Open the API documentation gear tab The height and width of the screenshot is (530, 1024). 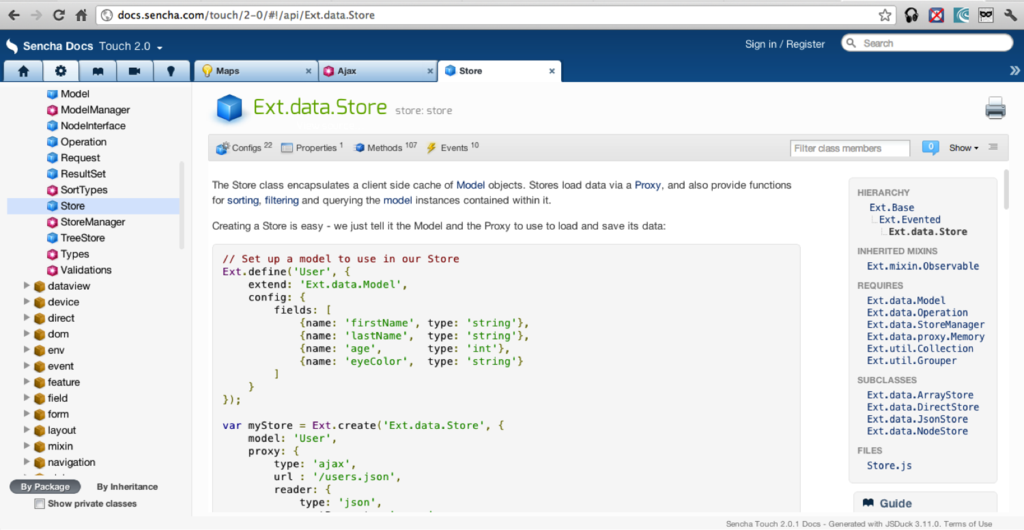[61, 71]
